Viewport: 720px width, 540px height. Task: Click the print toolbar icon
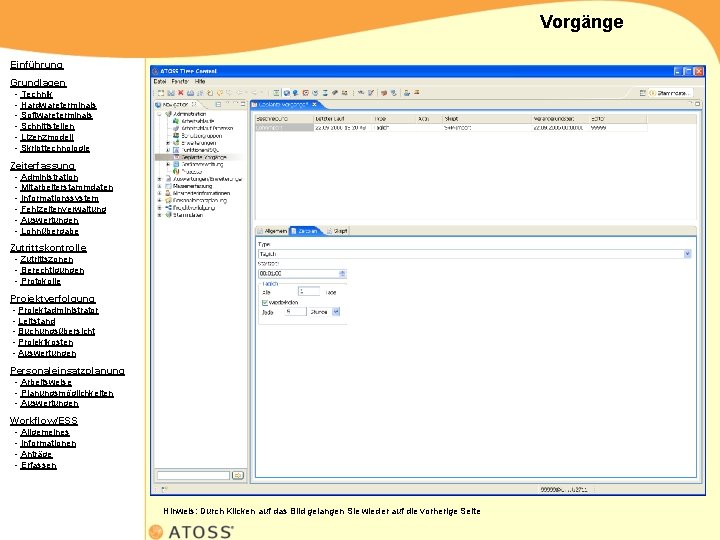coord(190,93)
